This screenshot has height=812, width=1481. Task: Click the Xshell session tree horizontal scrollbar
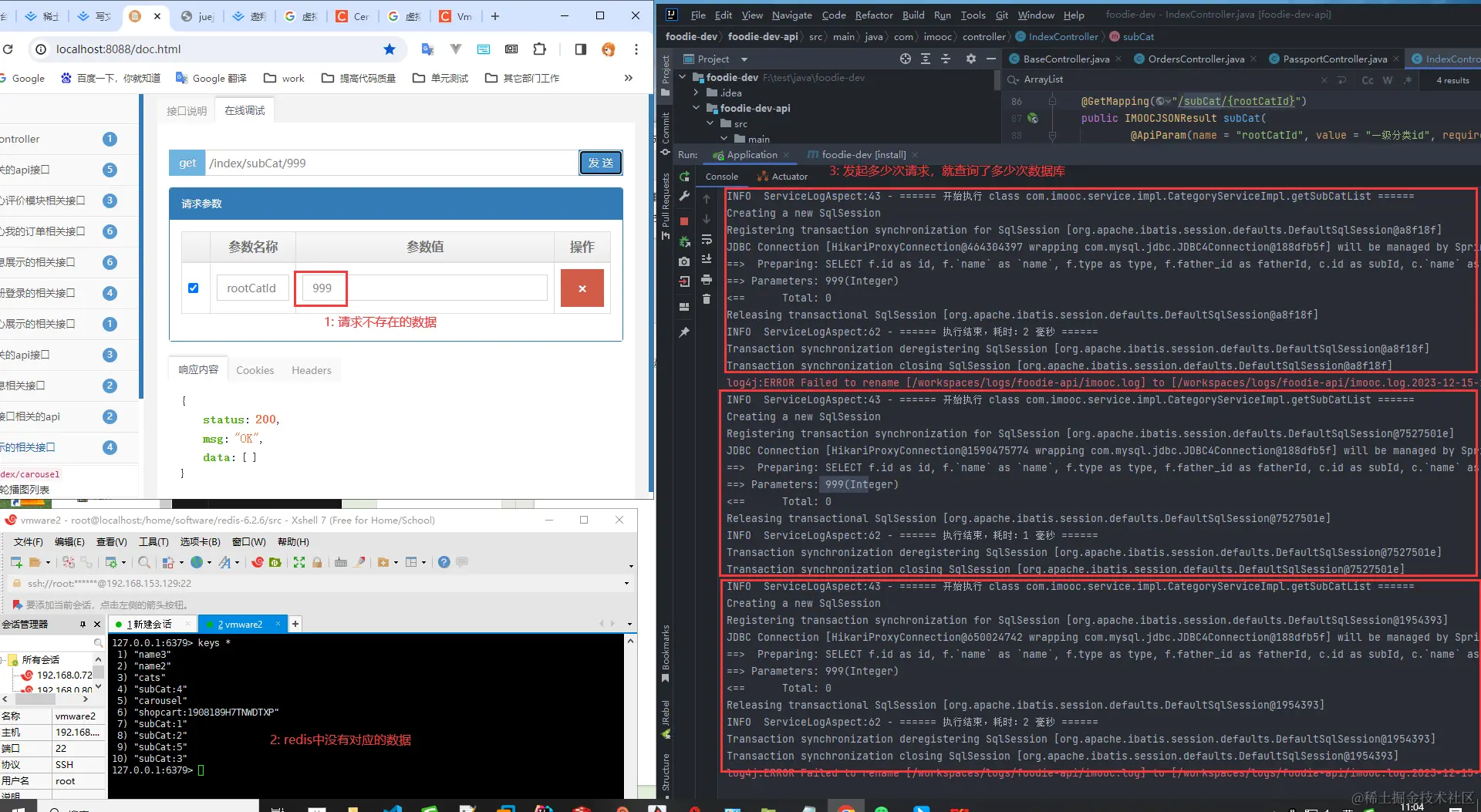[x=35, y=699]
